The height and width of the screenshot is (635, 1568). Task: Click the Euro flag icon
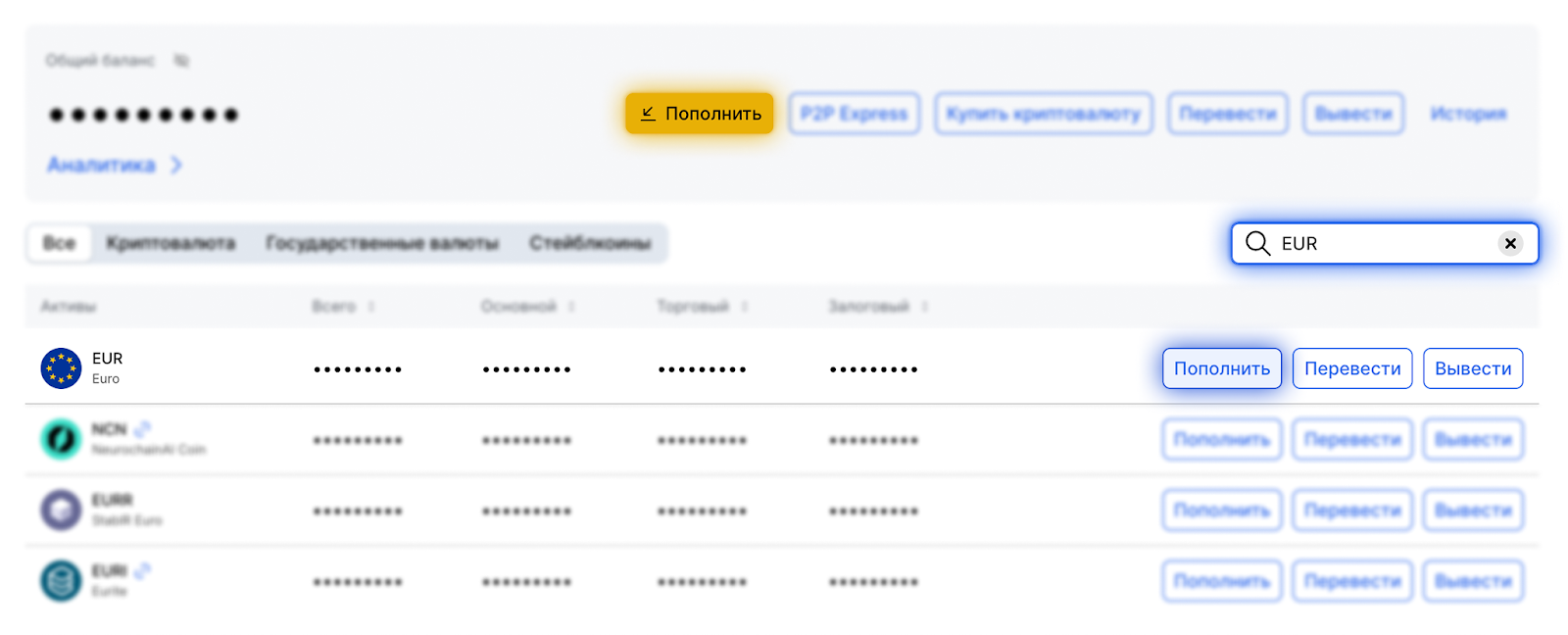pyautogui.click(x=61, y=368)
